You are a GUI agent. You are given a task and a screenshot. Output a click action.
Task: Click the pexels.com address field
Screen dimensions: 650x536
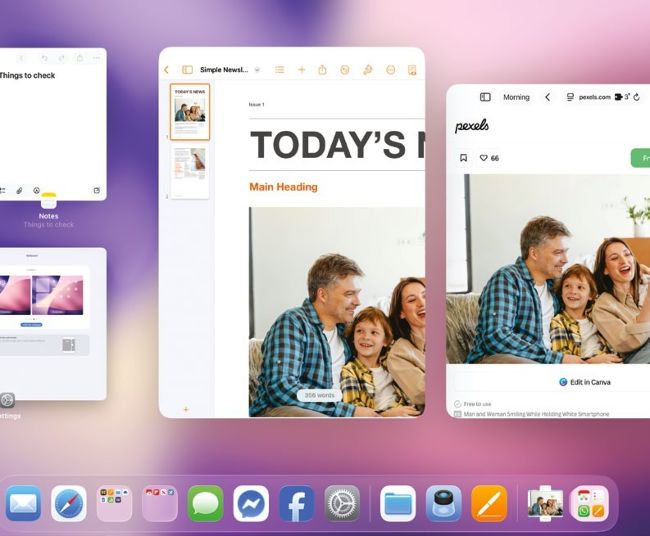[x=595, y=97]
